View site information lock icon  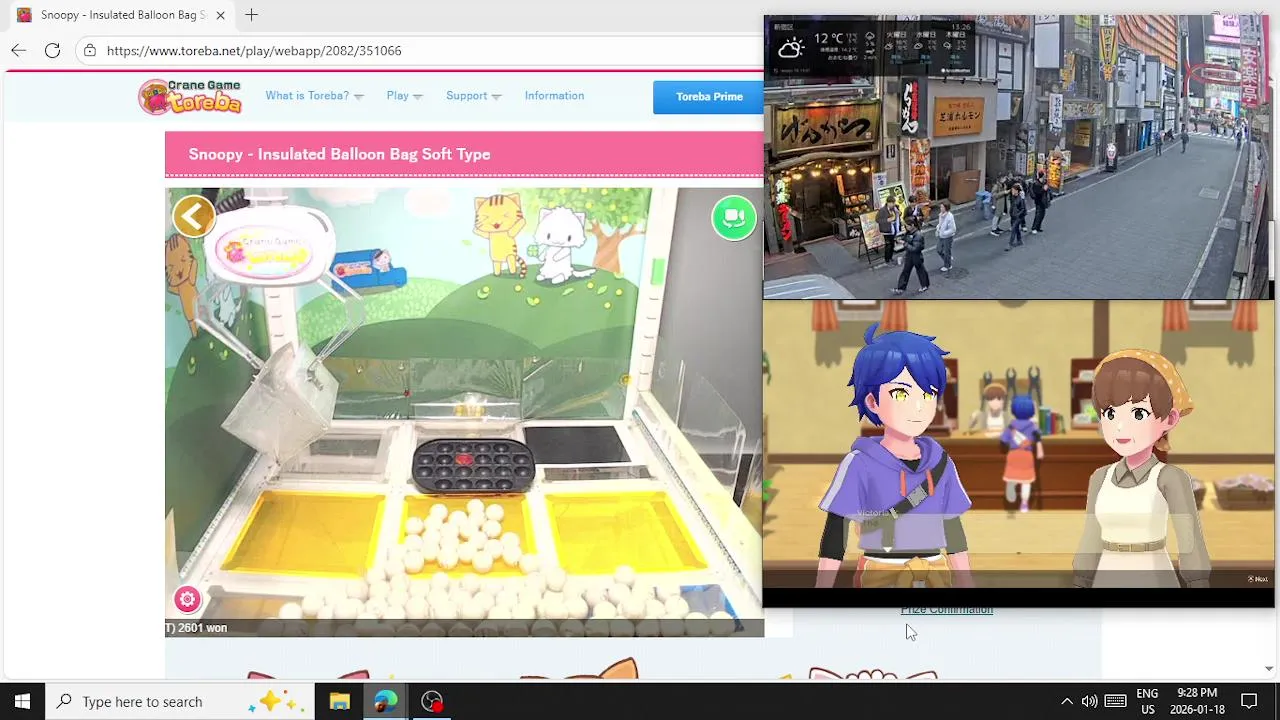click(90, 50)
